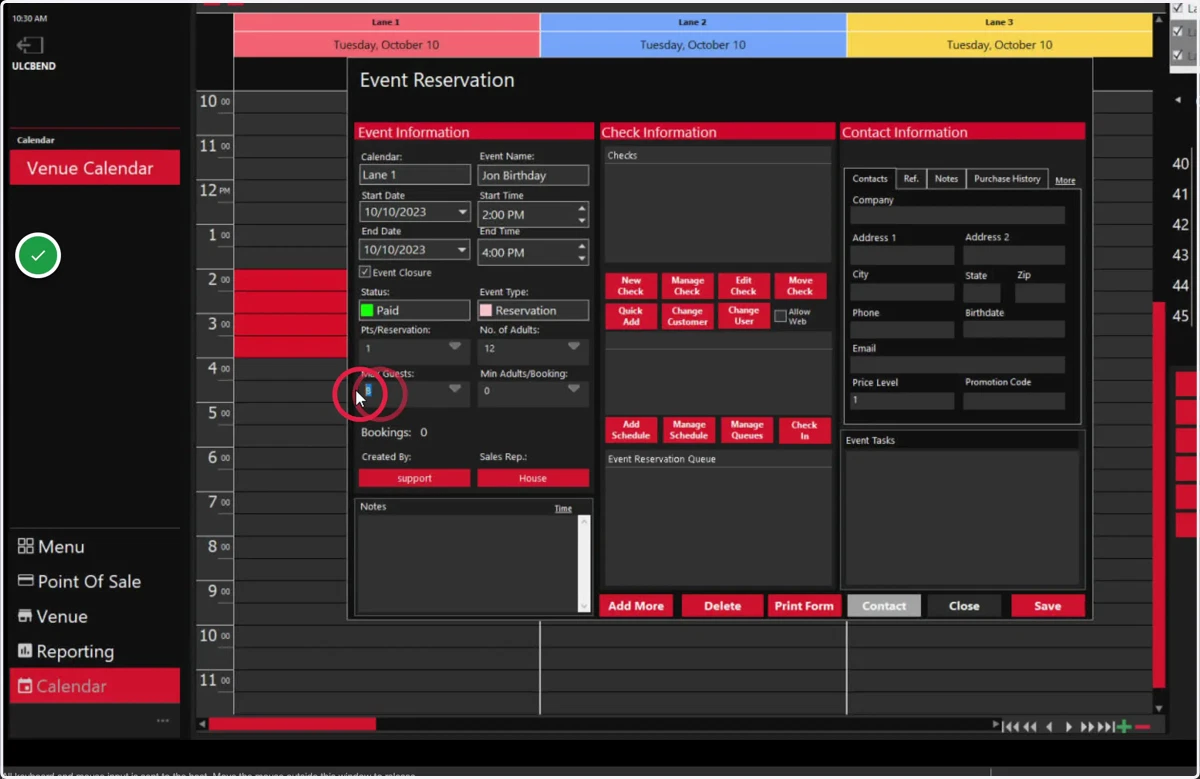Click the pink Reservation type swatch
Viewport: 1200px width, 779px height.
coord(486,311)
